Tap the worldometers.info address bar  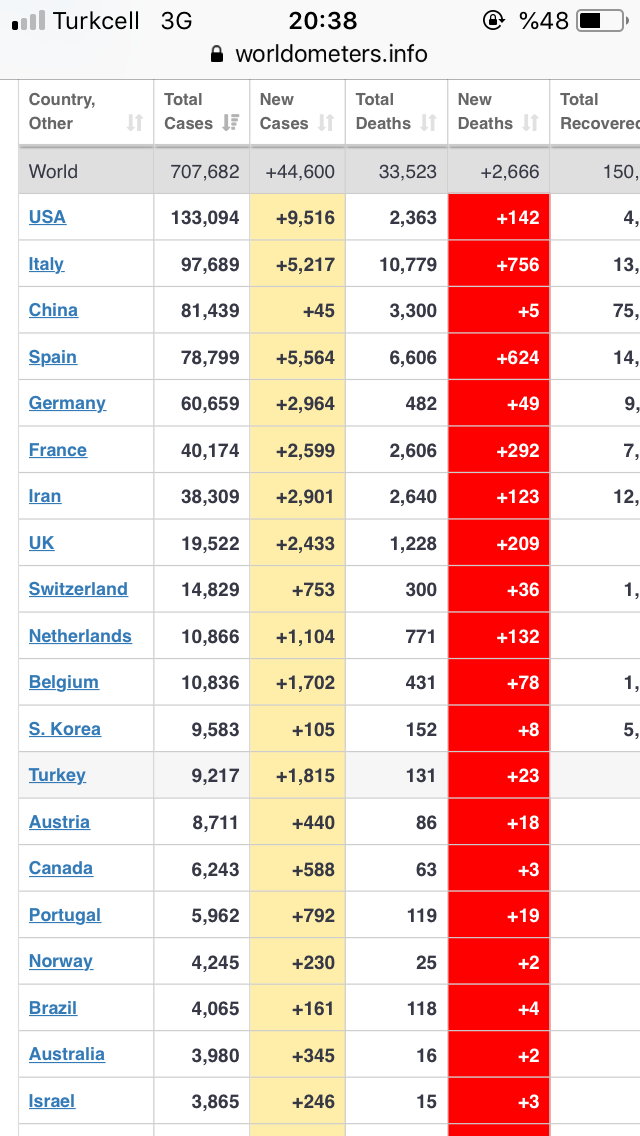(x=319, y=54)
